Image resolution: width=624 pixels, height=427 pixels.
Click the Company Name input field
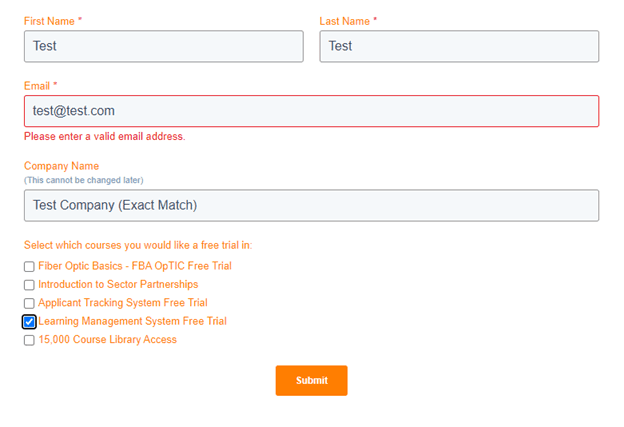click(311, 205)
